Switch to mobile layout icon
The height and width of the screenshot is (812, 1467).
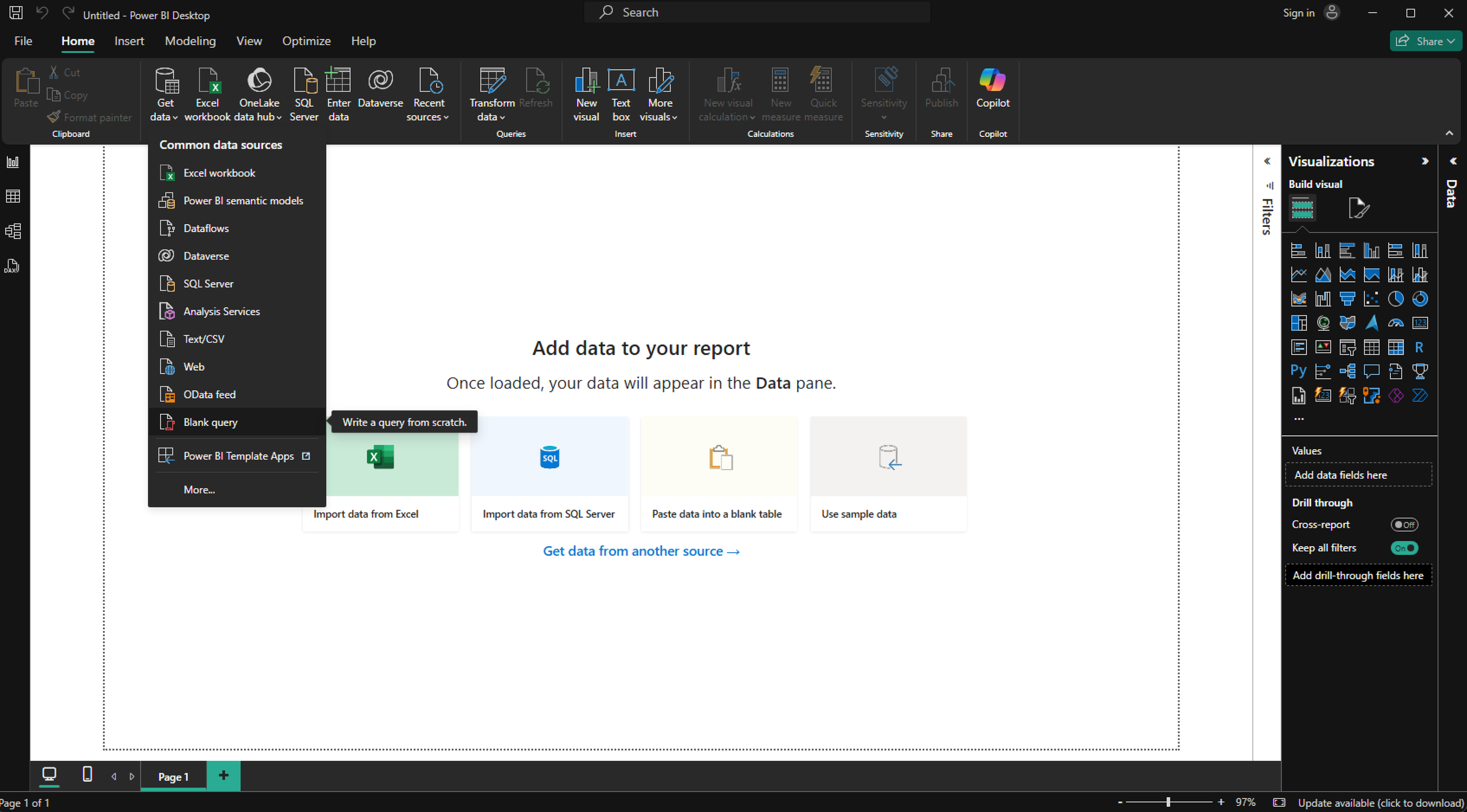coord(87,775)
